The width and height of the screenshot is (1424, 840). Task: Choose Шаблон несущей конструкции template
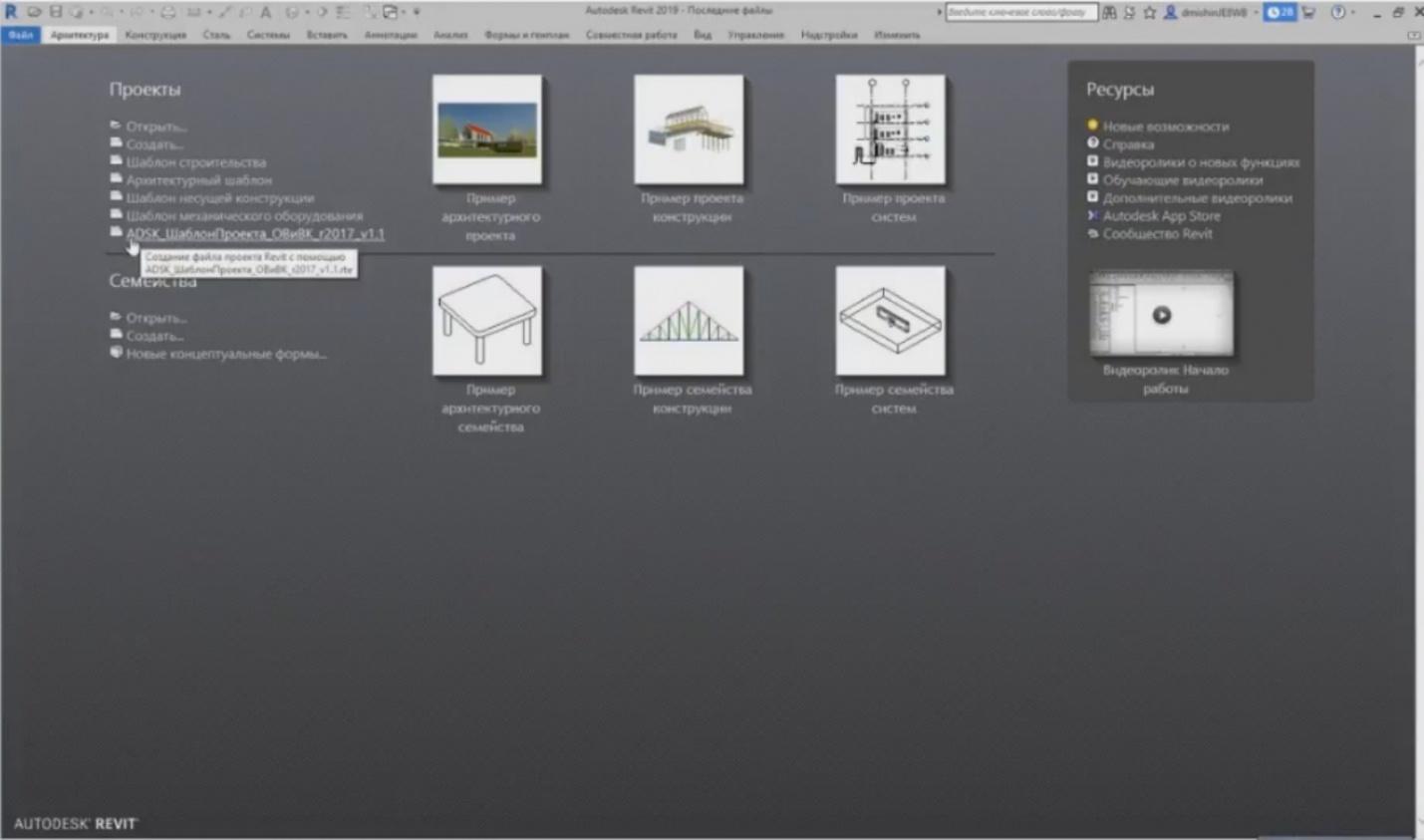(x=219, y=198)
